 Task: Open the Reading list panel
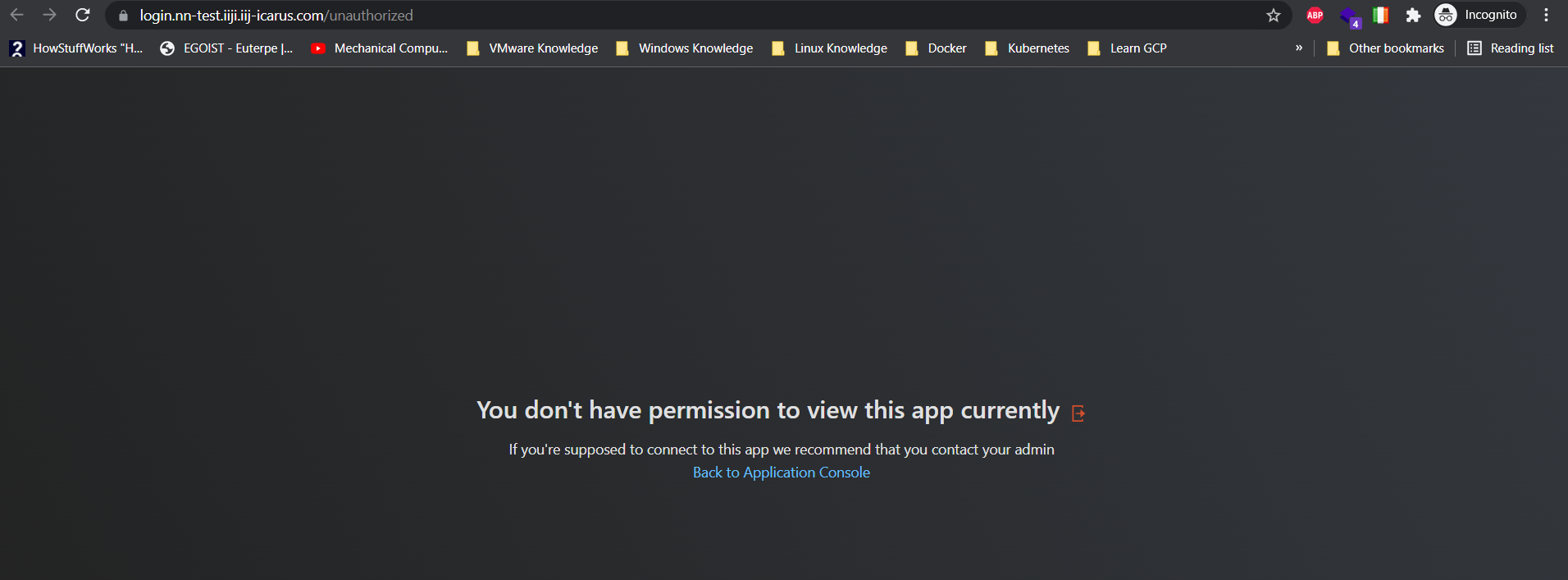[1511, 48]
